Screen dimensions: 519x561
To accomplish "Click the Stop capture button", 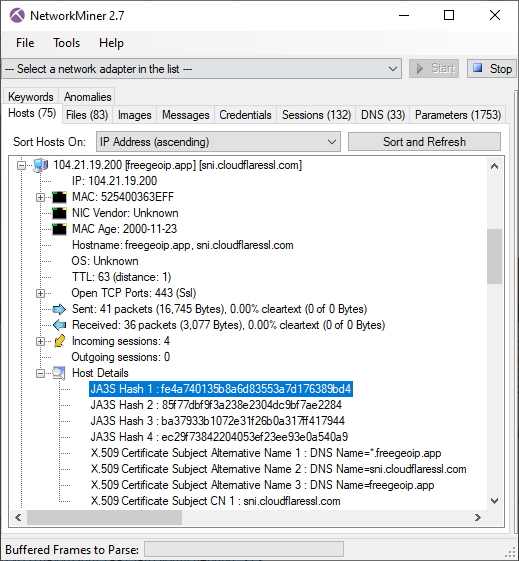I will pos(492,68).
